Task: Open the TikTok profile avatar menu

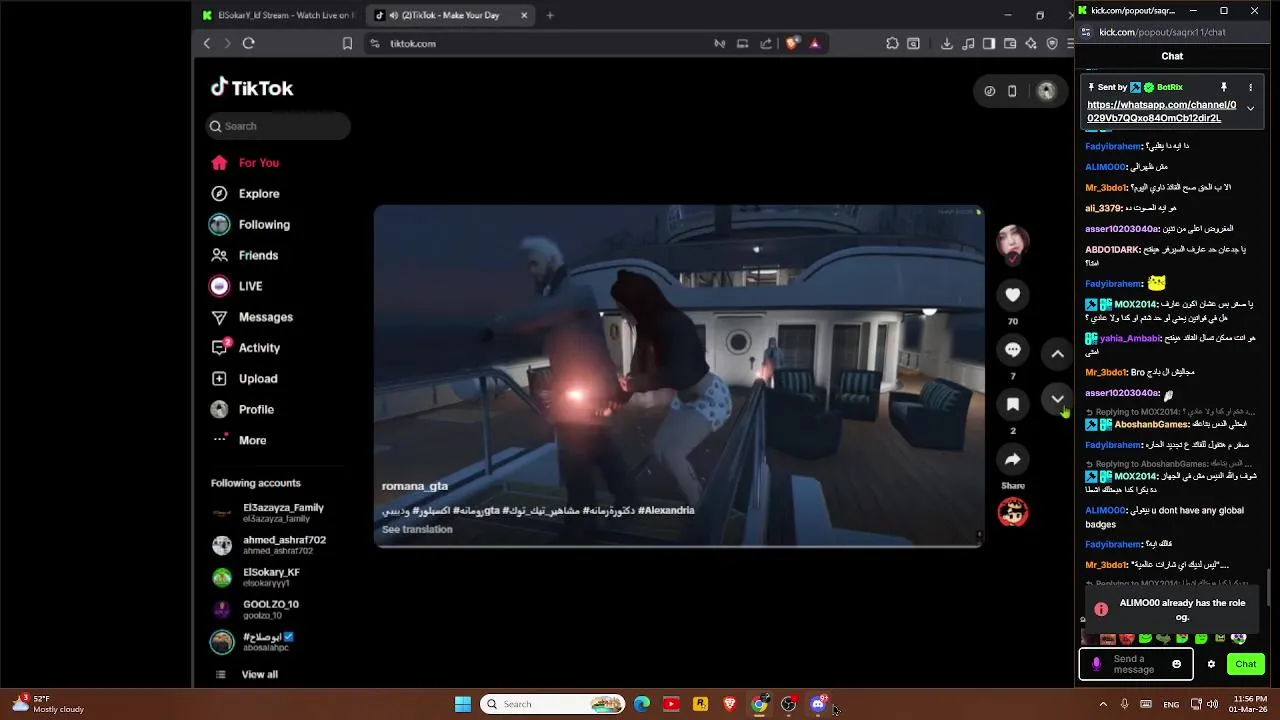Action: 1046,91
